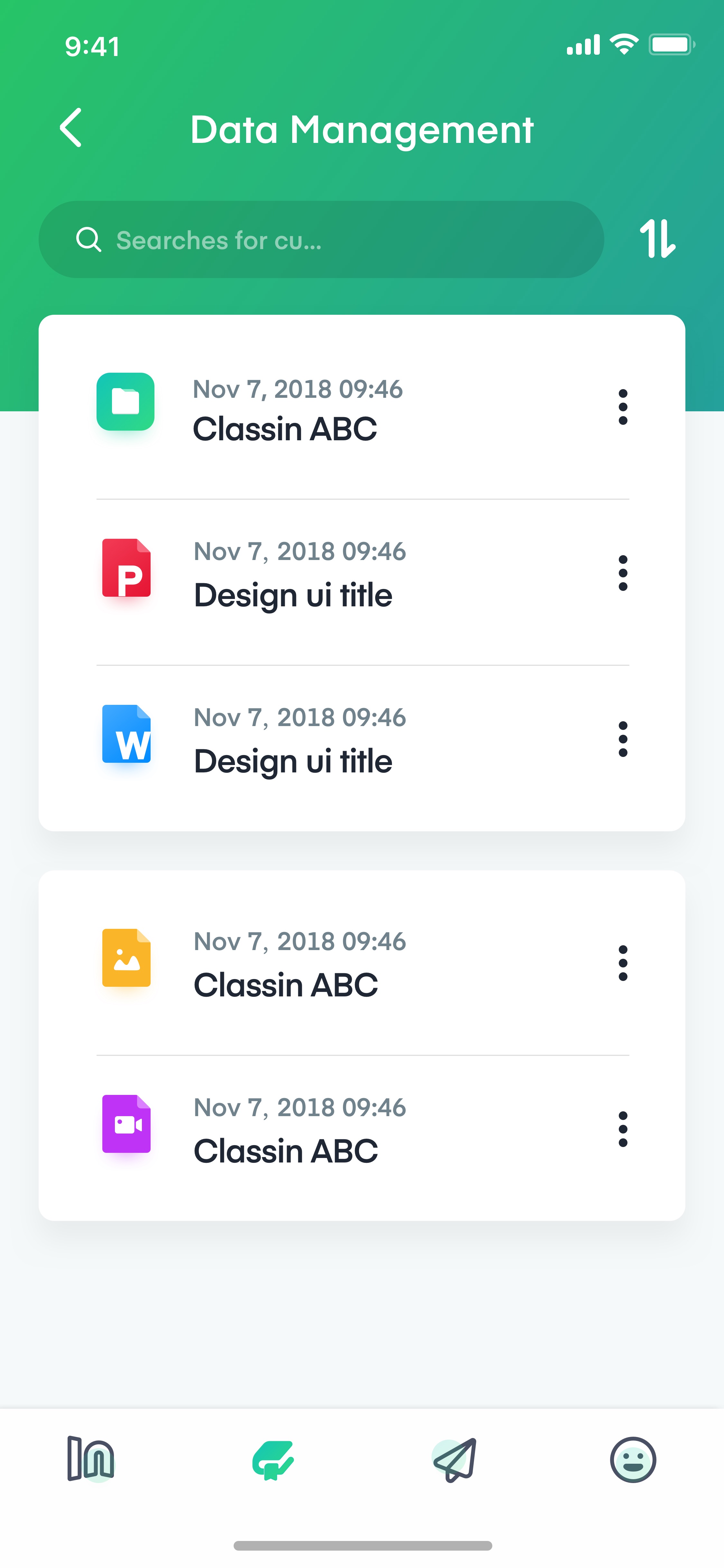Viewport: 724px width, 1568px height.
Task: Click the sort arrows icon
Action: click(x=657, y=238)
